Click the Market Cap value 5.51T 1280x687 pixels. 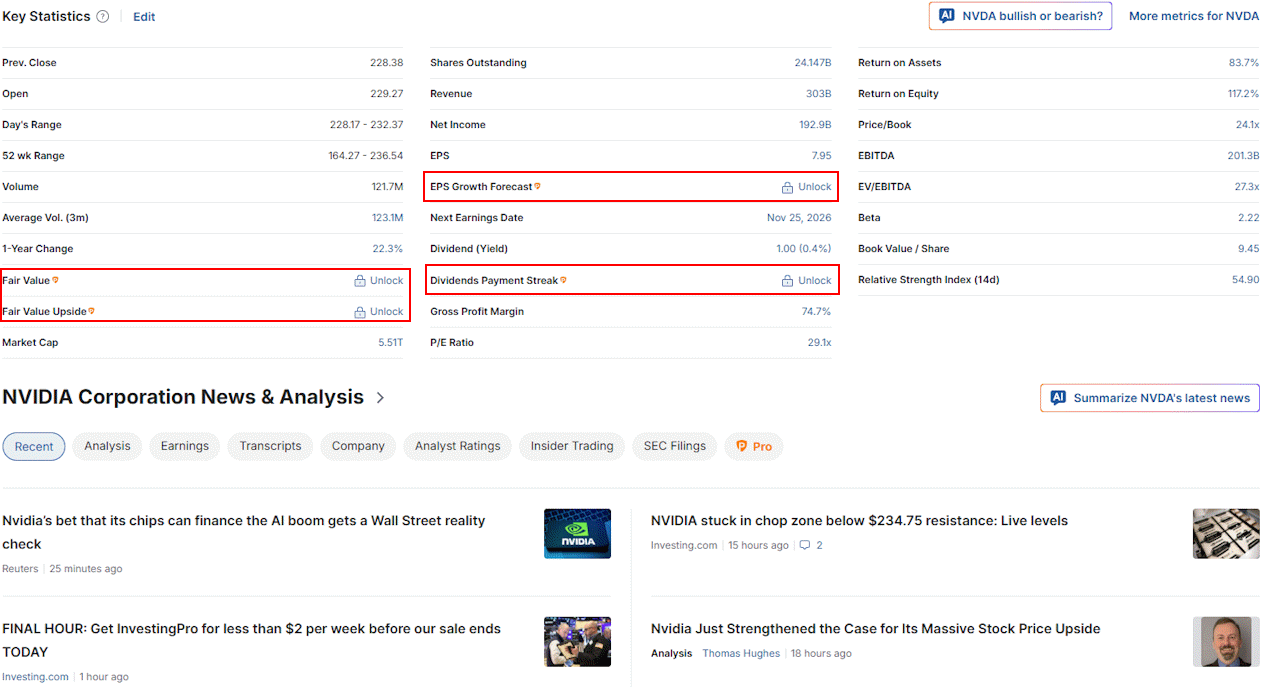(389, 343)
